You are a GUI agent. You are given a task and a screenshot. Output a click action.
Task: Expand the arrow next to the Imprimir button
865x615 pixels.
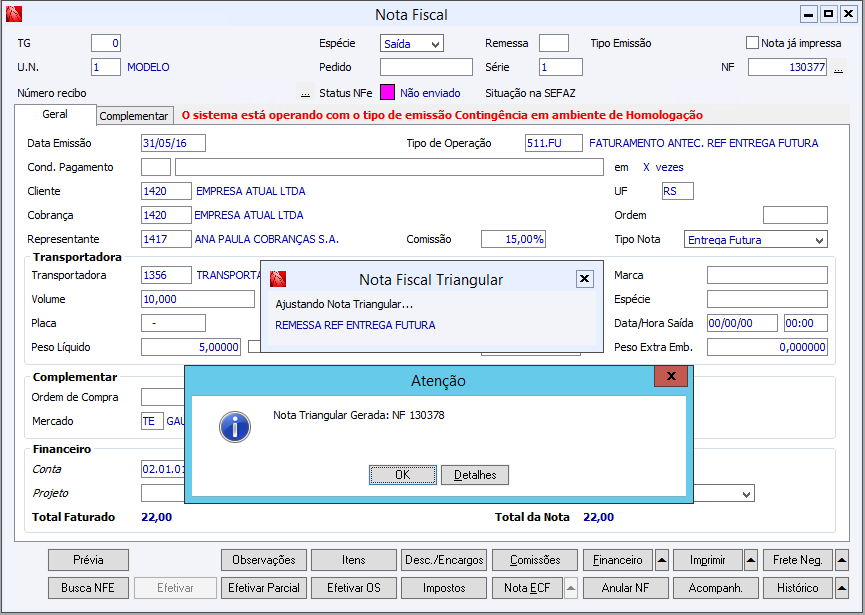(751, 560)
